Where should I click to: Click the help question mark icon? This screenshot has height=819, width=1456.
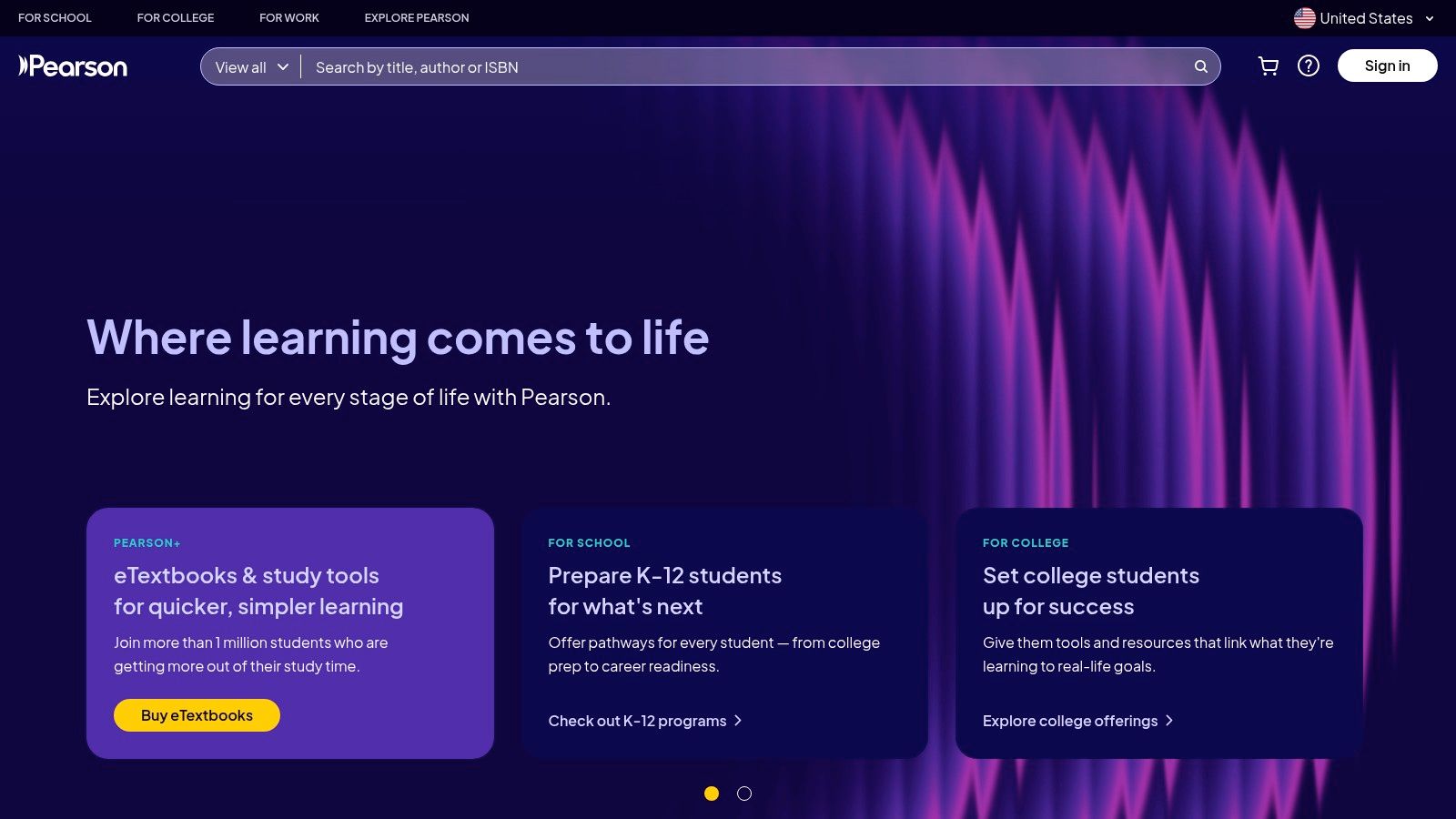point(1309,66)
